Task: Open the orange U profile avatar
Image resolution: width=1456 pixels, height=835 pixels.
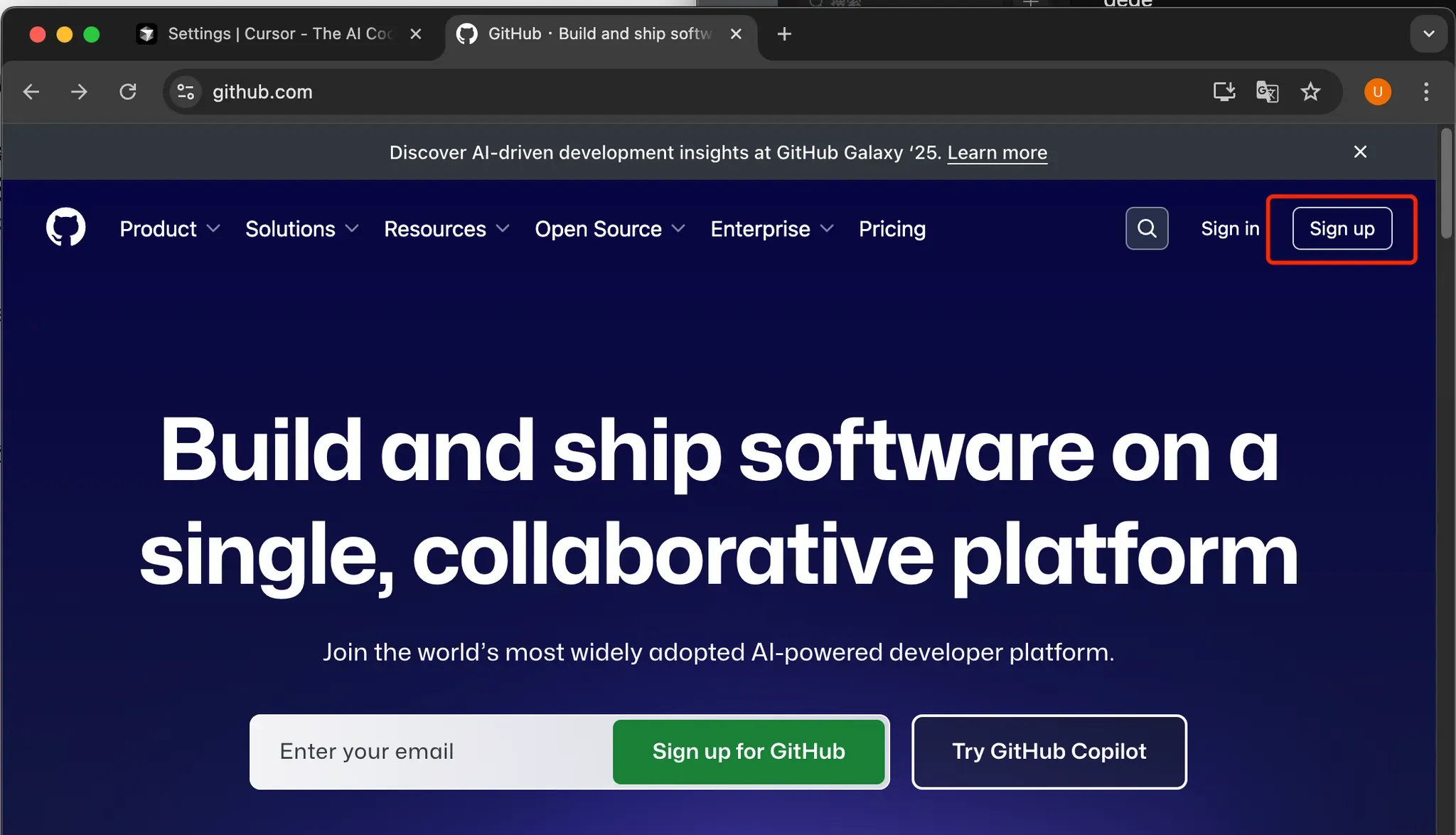Action: point(1377,92)
